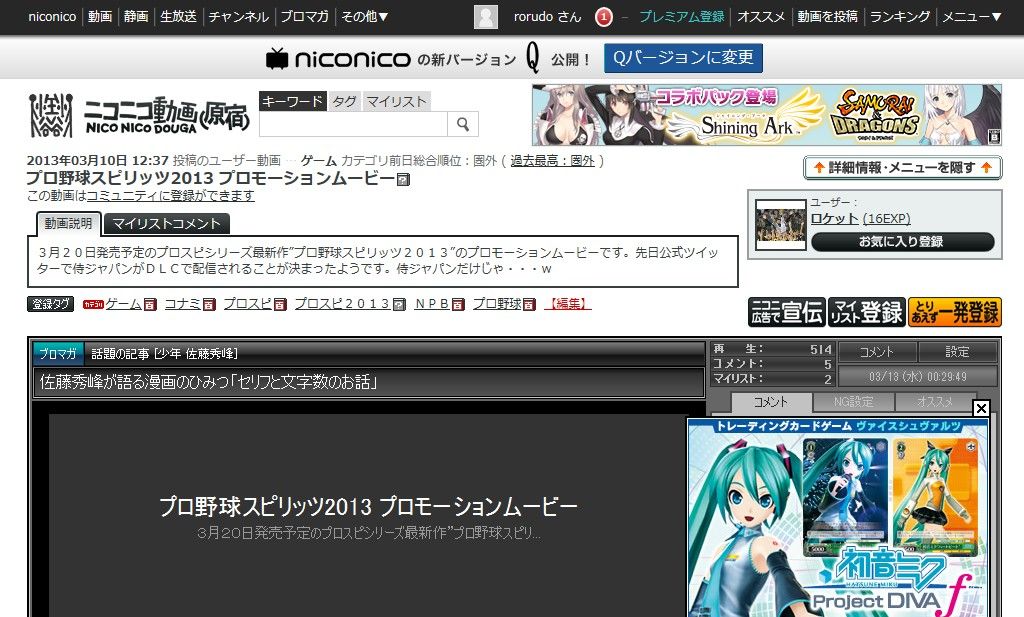Open uploader ロケット profile link
Screen dimensions: 1024x617
[x=834, y=219]
